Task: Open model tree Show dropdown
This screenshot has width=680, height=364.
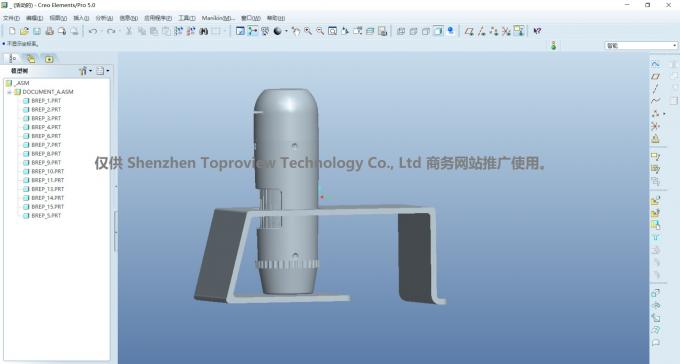Action: pyautogui.click(x=85, y=71)
